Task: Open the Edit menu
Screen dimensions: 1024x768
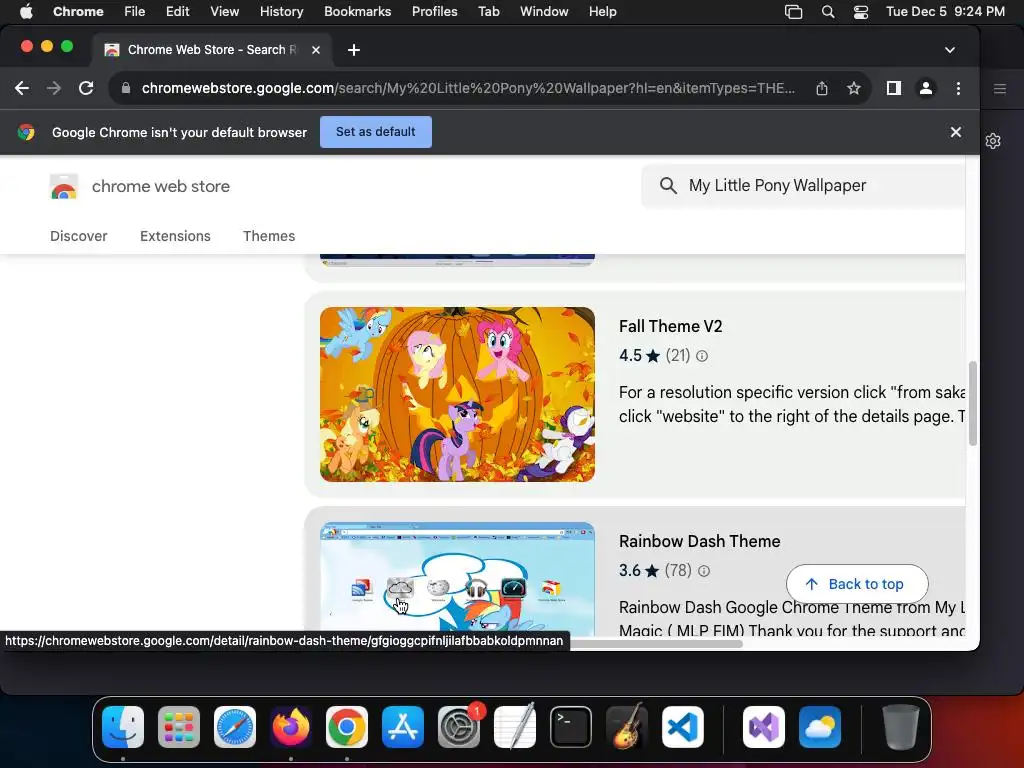Action: (x=178, y=12)
